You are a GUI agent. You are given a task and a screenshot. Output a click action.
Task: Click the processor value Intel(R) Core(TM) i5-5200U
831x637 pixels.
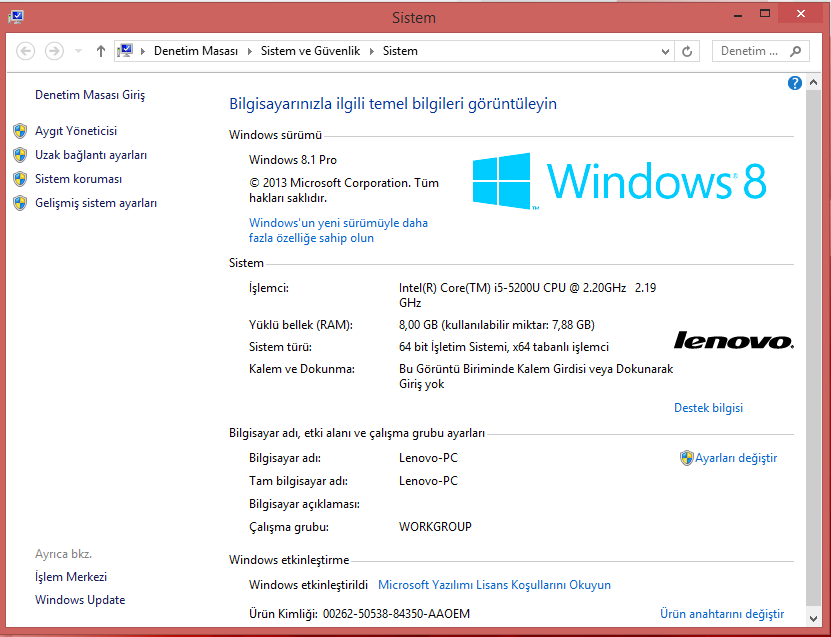[527, 295]
